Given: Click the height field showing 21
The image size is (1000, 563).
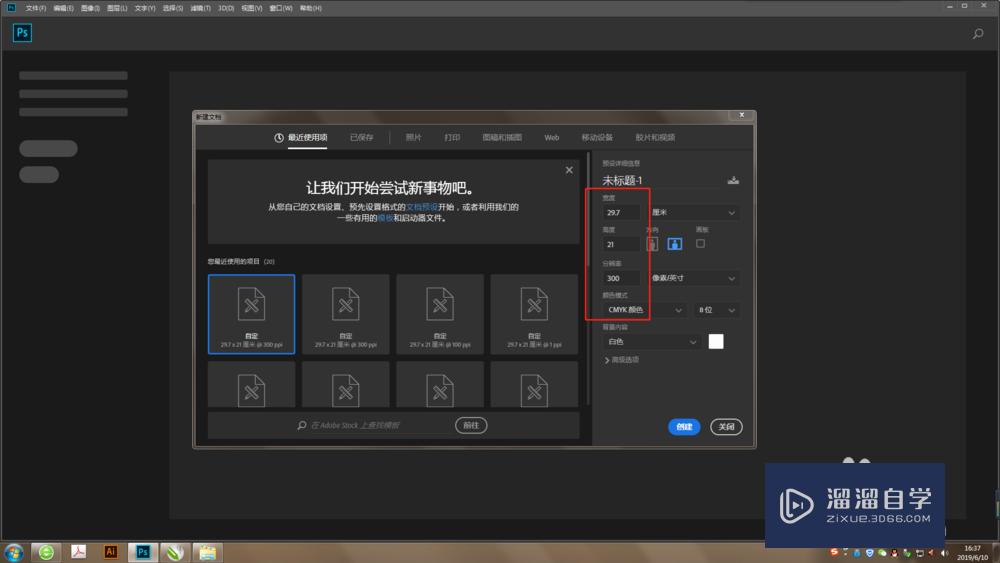Looking at the screenshot, I should click(x=621, y=244).
